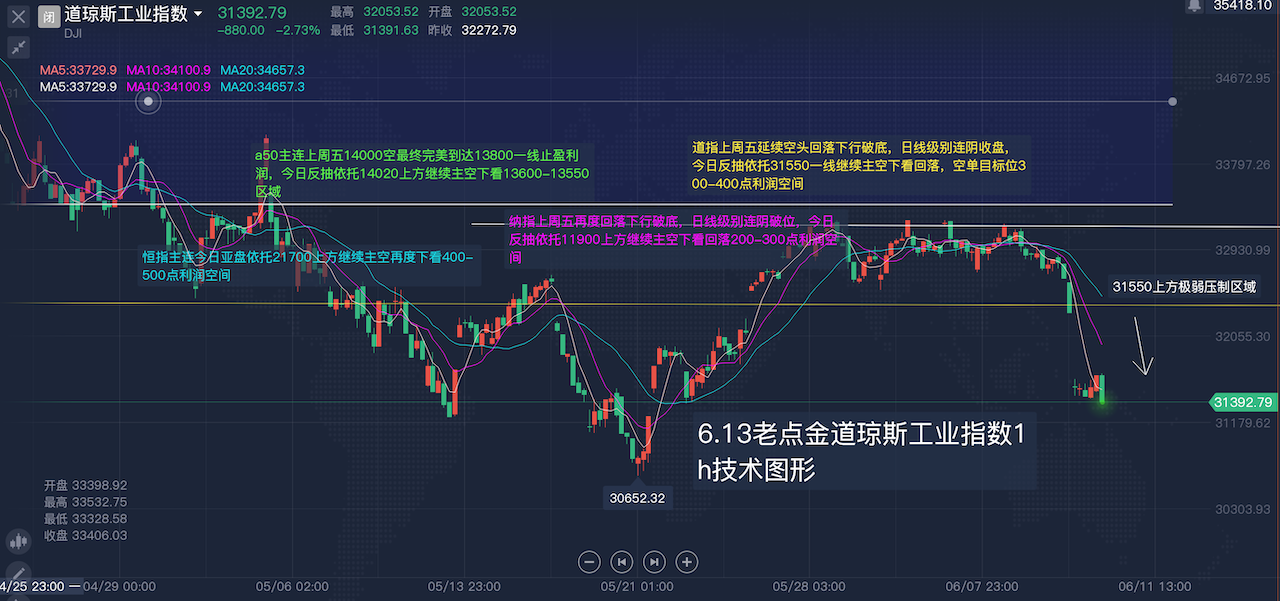Click the red MA5:33729.9 indicator label
Image resolution: width=1280 pixels, height=601 pixels.
(x=78, y=70)
